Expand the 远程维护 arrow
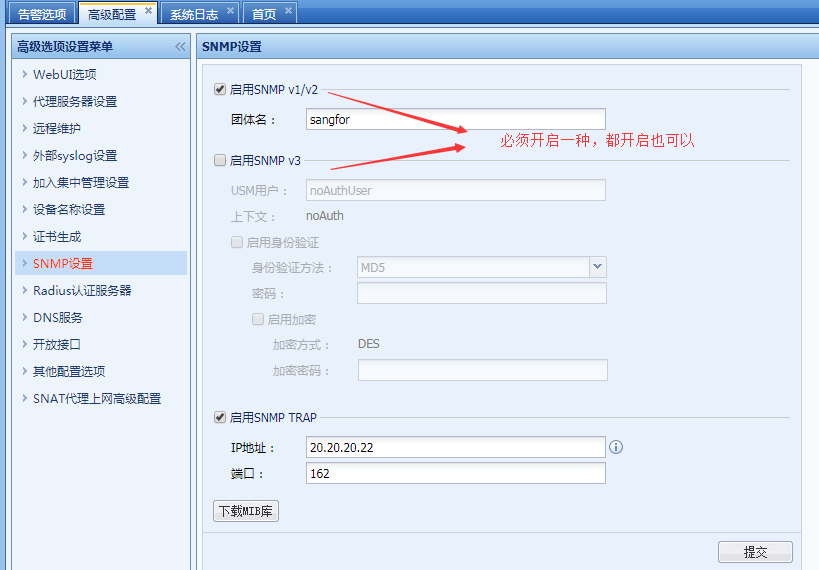 (25, 128)
